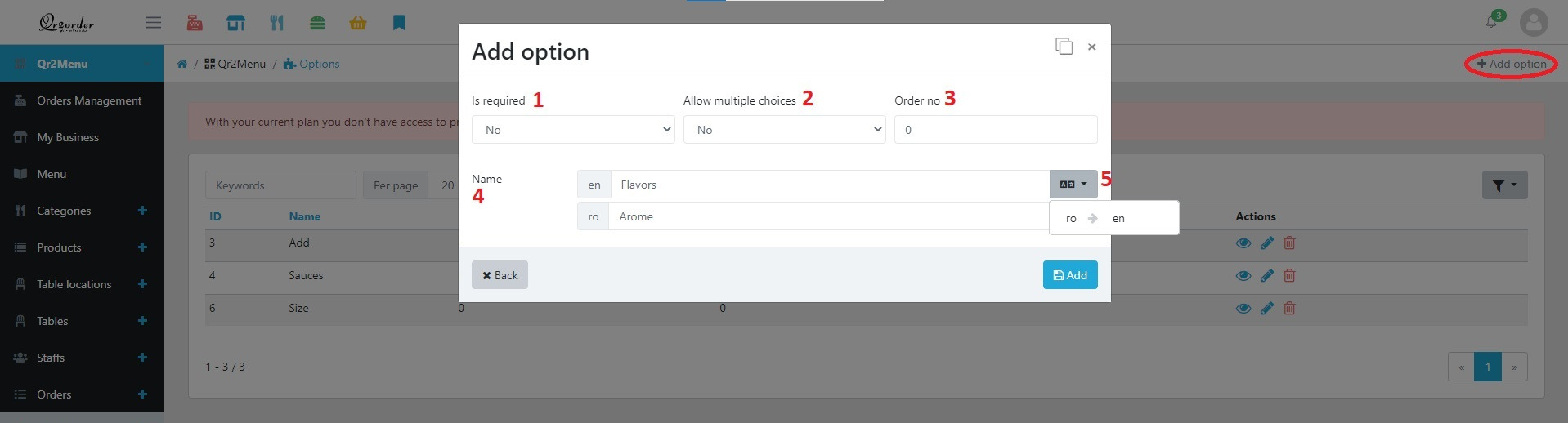Select the ro to en translation entry
Screen dimensions: 1568x423
point(1095,218)
